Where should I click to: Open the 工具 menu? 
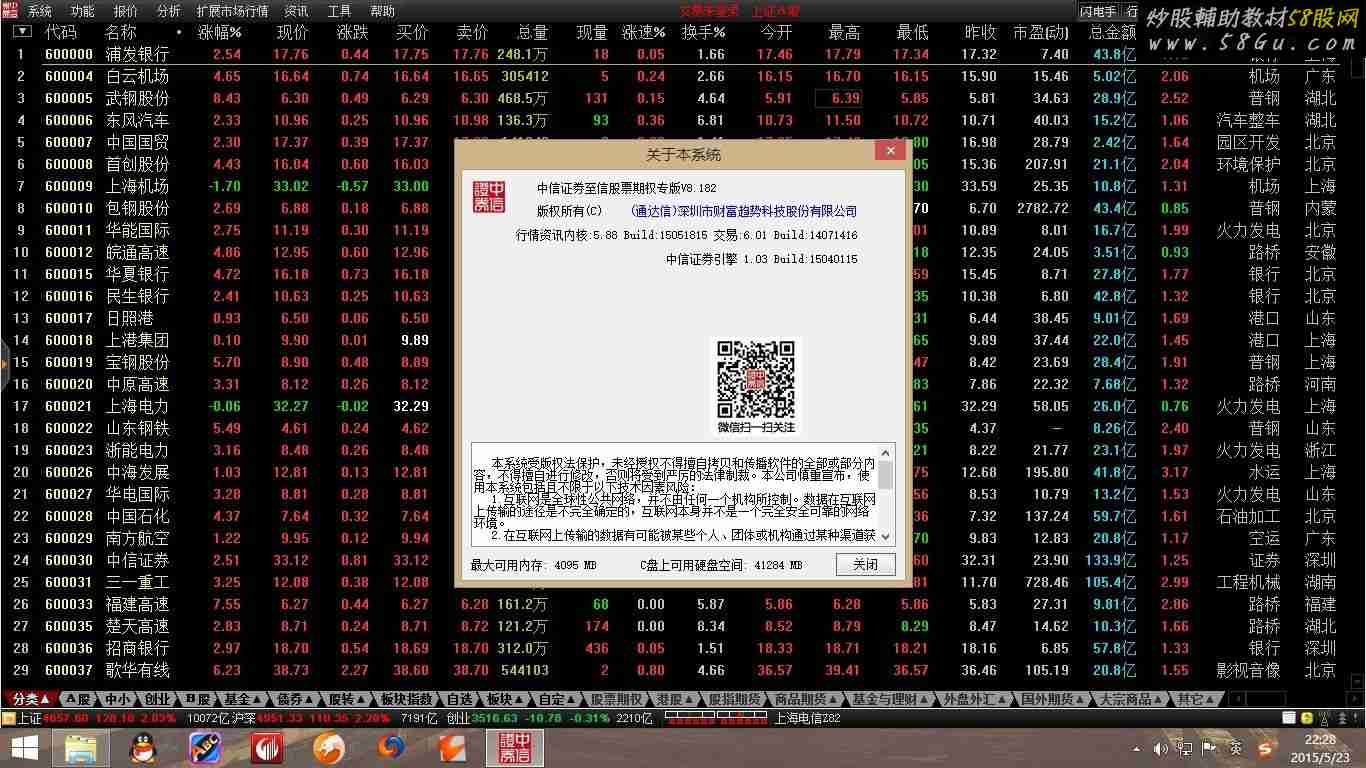(339, 11)
